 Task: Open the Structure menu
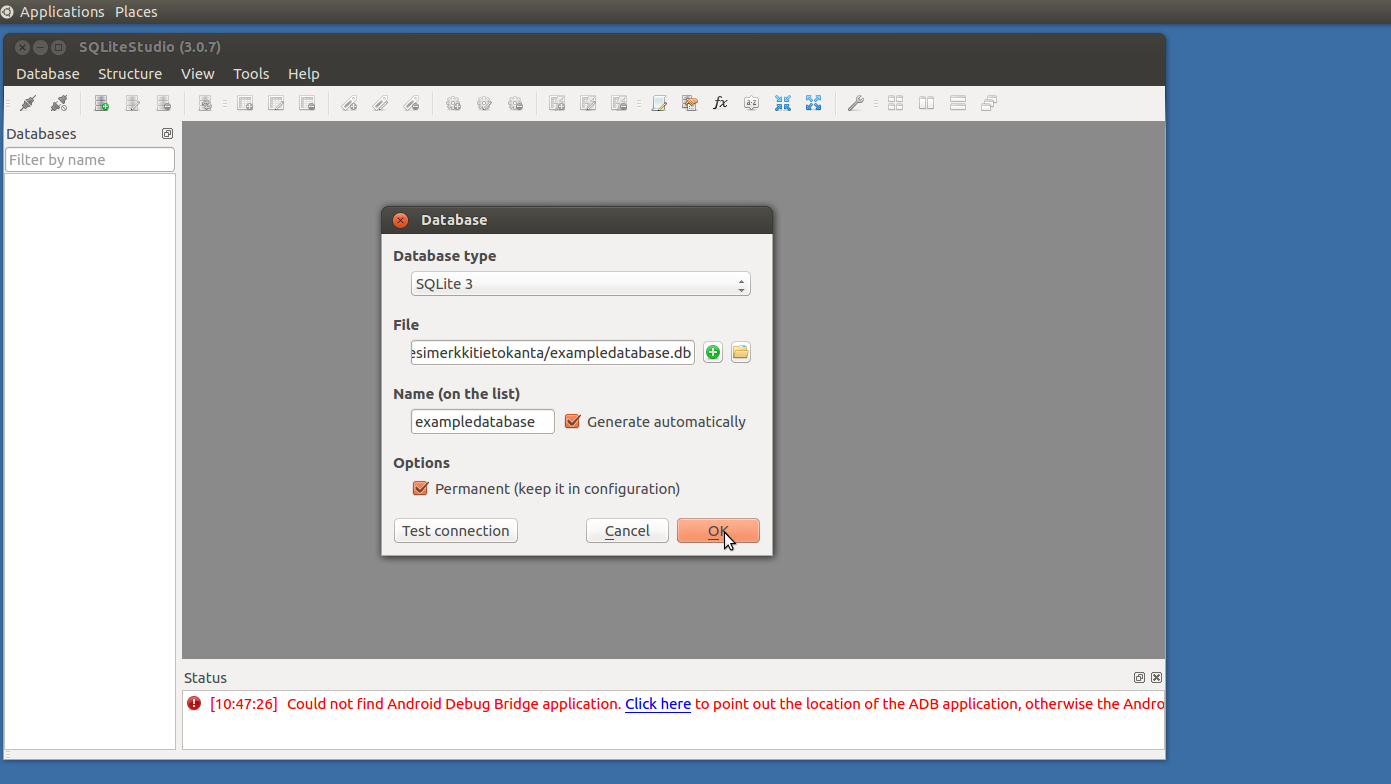pos(130,74)
